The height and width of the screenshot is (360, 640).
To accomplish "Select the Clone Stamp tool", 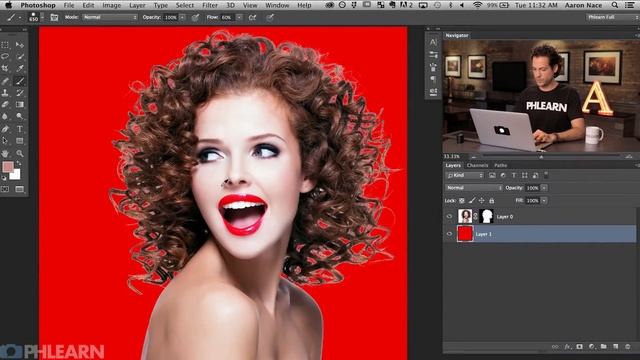I will [5, 93].
